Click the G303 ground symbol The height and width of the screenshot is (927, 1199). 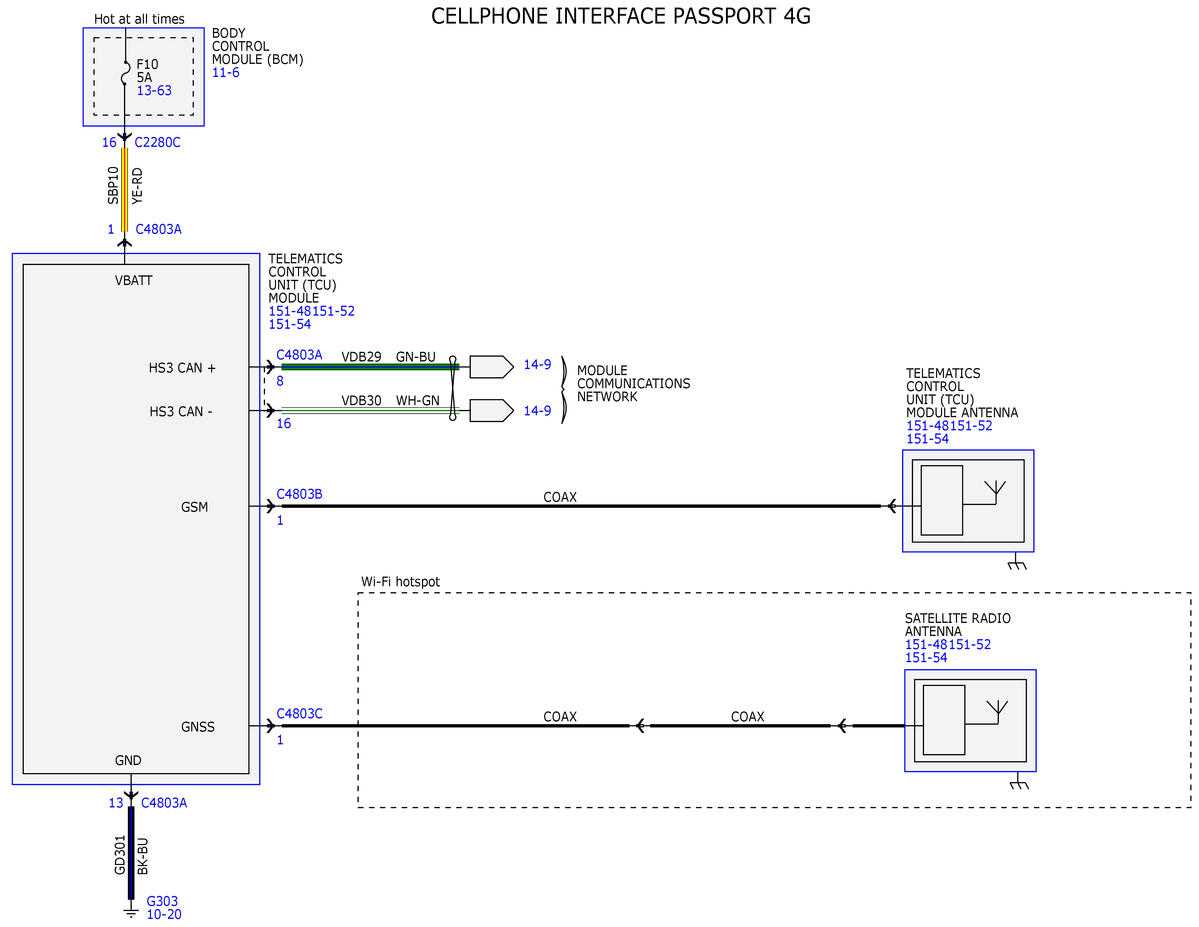(x=131, y=911)
